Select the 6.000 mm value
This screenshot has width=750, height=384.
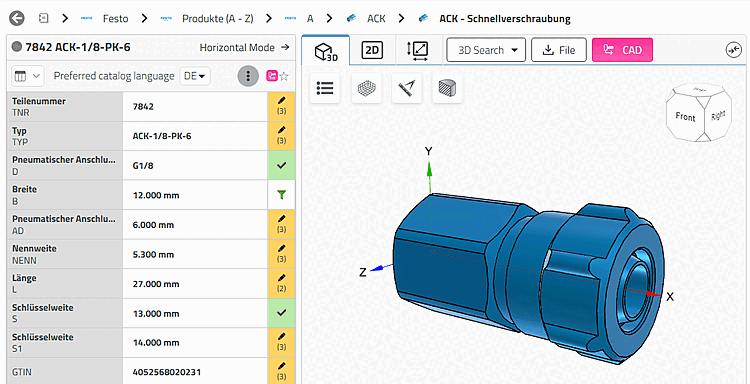click(x=195, y=225)
